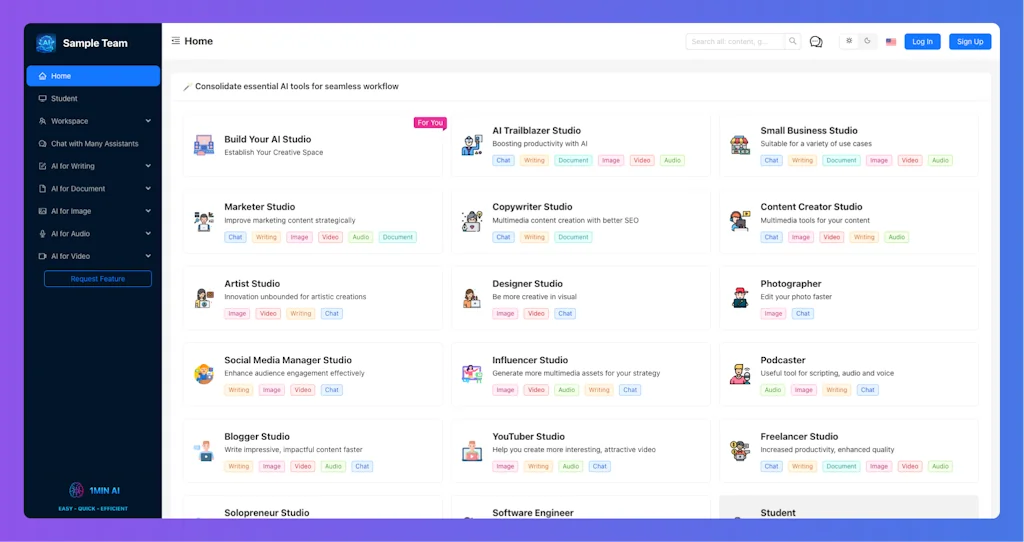Viewport: 1024px width, 542px height.
Task: Click the For You badge
Action: click(430, 123)
